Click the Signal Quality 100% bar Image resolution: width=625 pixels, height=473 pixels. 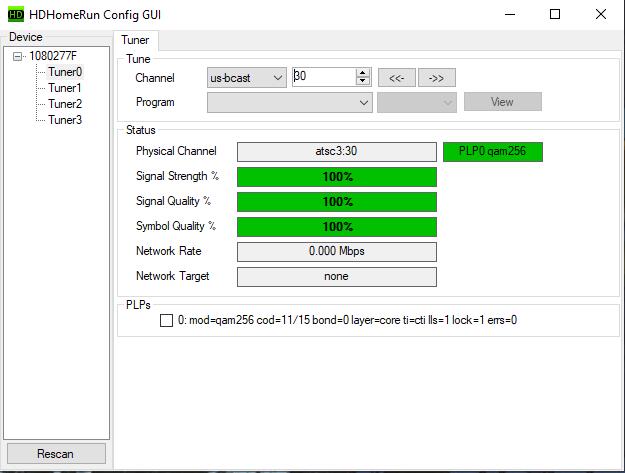[337, 202]
